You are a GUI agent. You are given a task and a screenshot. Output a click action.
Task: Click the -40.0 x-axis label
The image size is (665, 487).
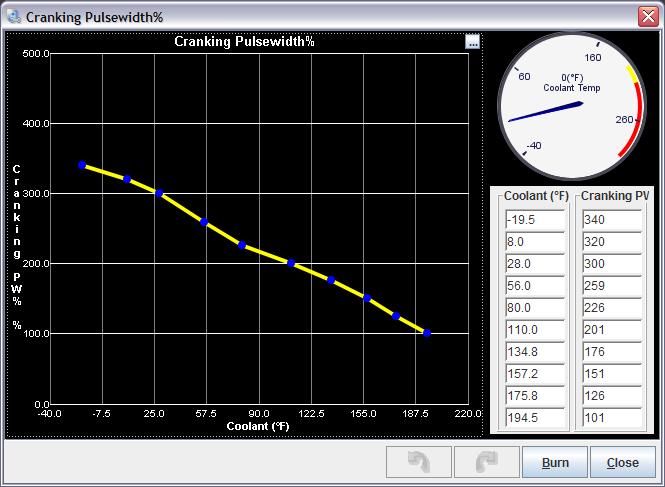point(50,414)
